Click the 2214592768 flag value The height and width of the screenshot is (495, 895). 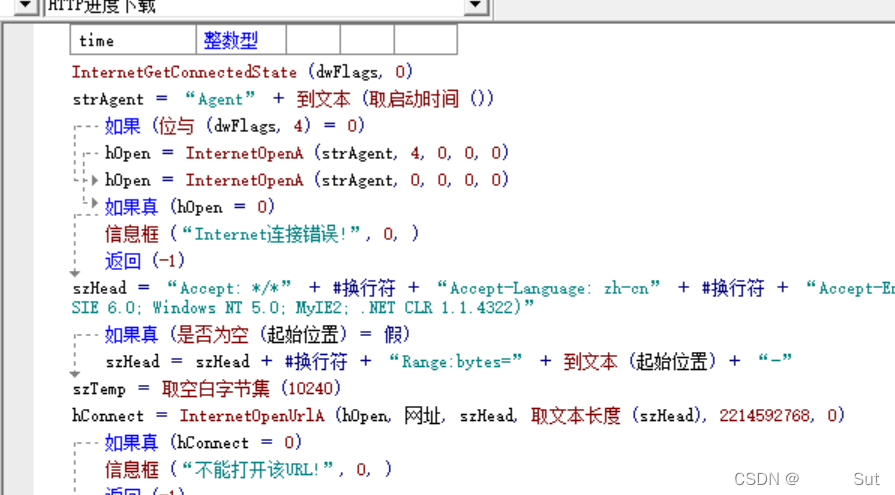(764, 416)
